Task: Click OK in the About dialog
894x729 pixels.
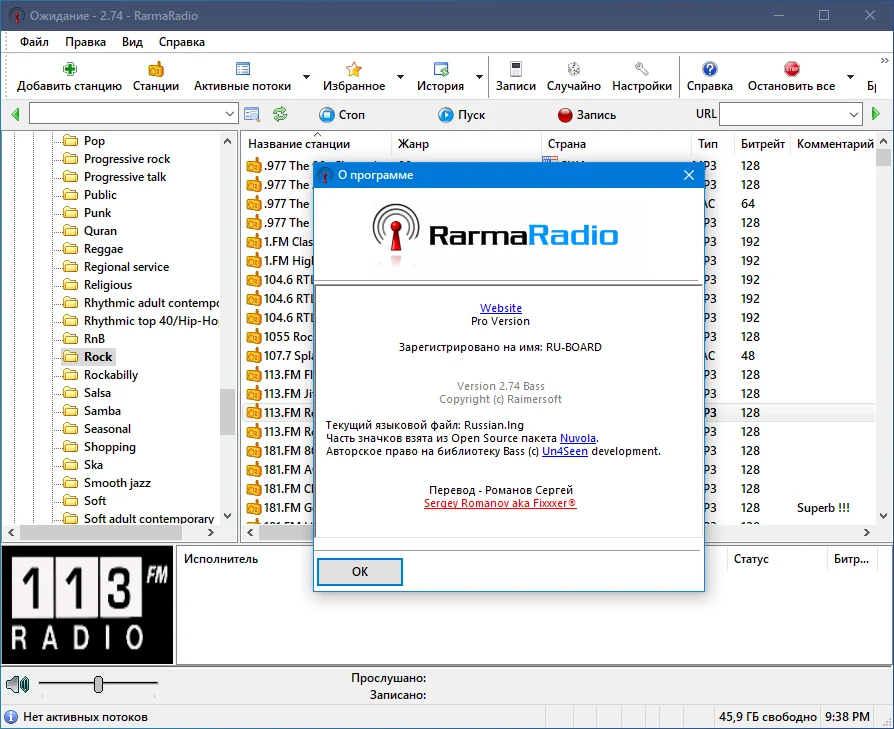Action: [x=360, y=572]
